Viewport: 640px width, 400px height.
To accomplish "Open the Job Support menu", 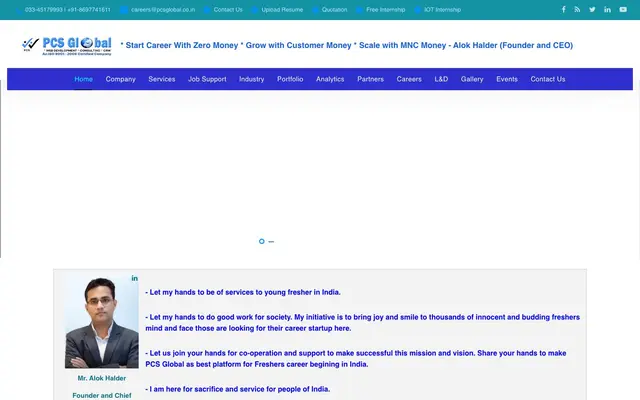I will tap(207, 79).
